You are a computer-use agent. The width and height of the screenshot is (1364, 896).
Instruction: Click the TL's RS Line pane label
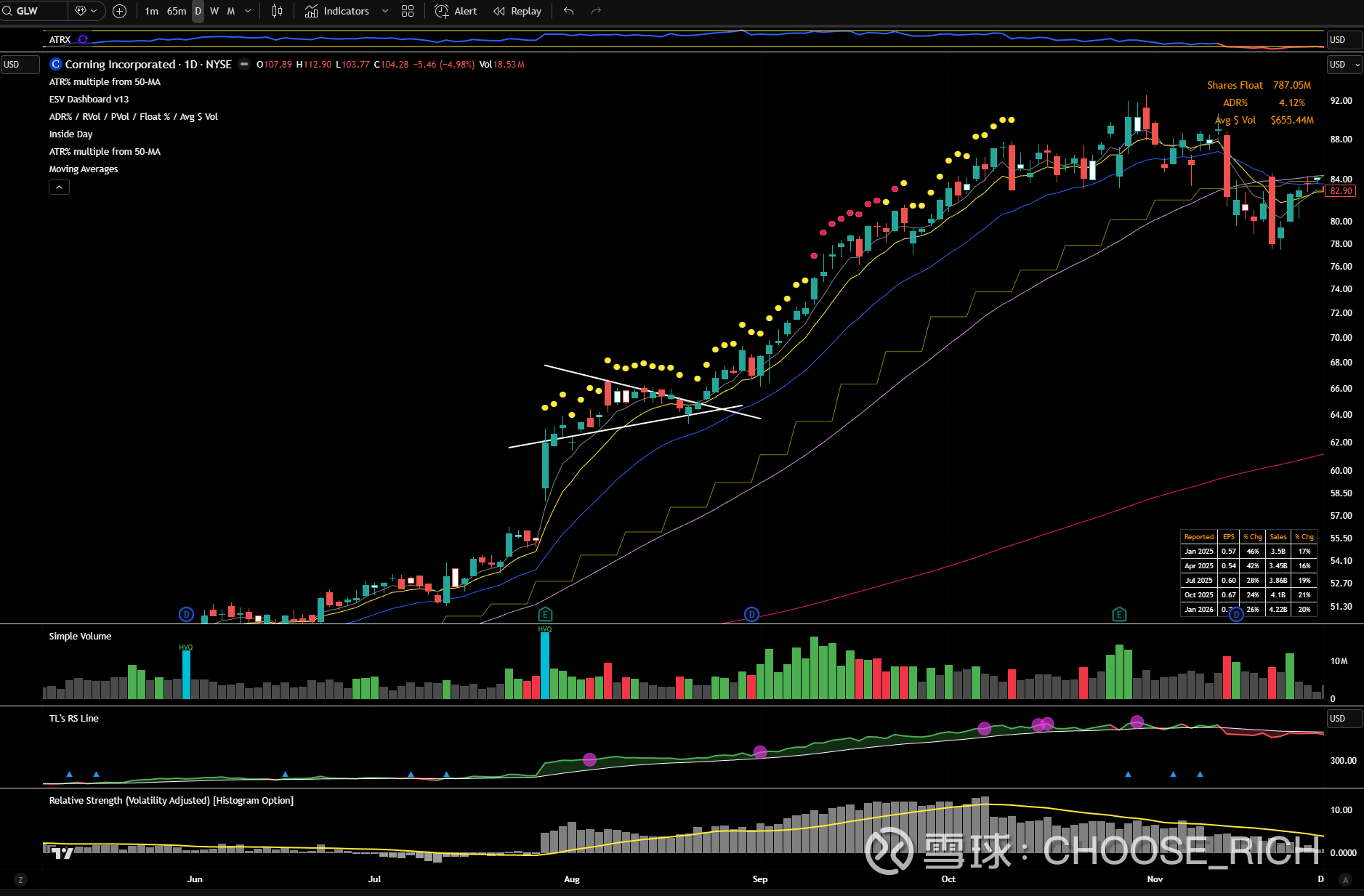[x=73, y=719]
